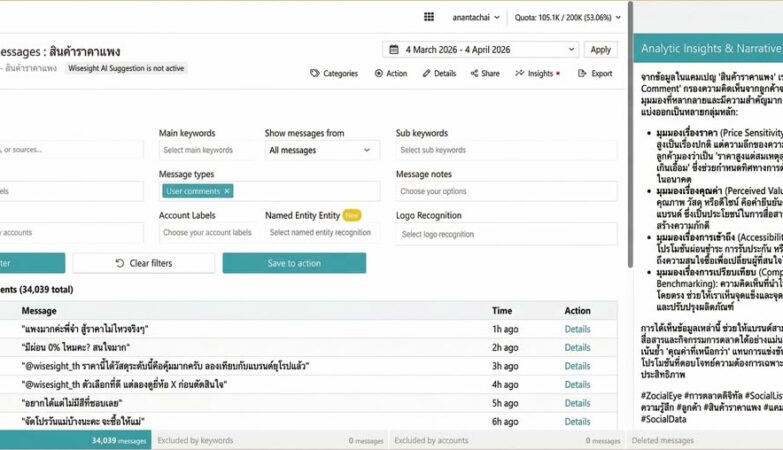Viewport: 783px width, 450px height.
Task: Expand the Quota 105.1K / 200K dropdown
Action: click(568, 17)
